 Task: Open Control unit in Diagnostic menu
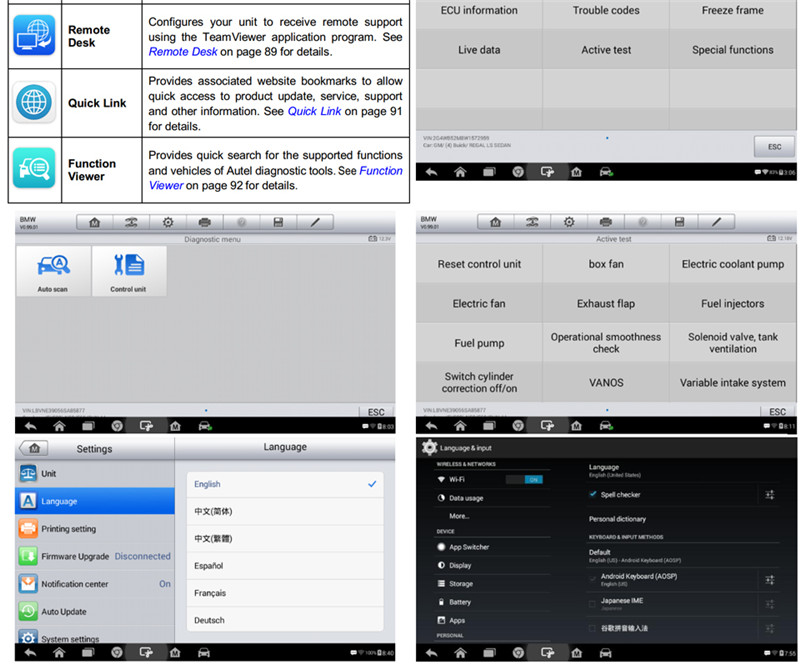(x=128, y=271)
